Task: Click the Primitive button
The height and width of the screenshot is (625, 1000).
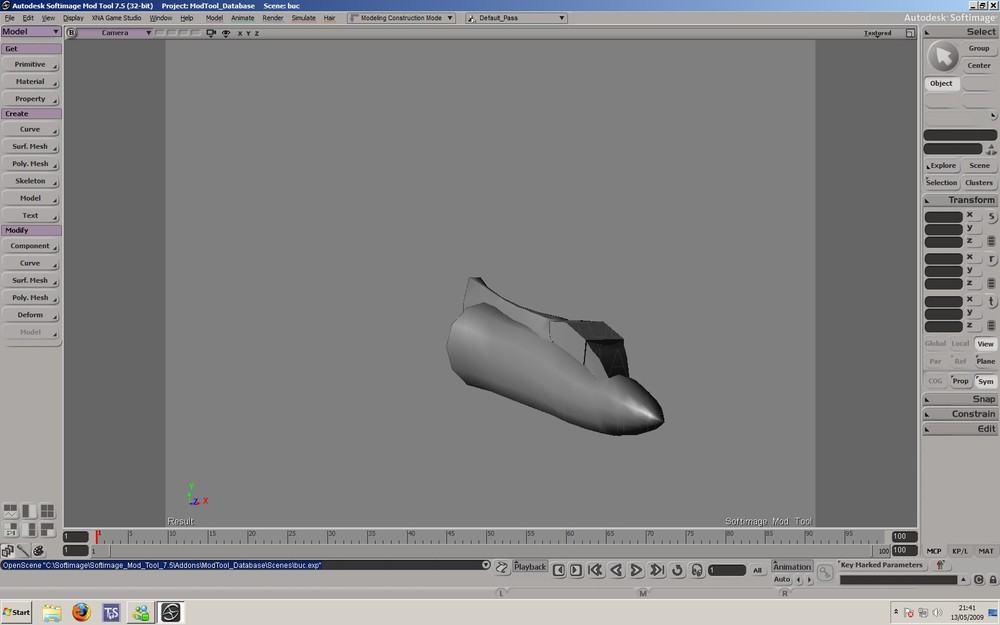Action: tap(30, 64)
